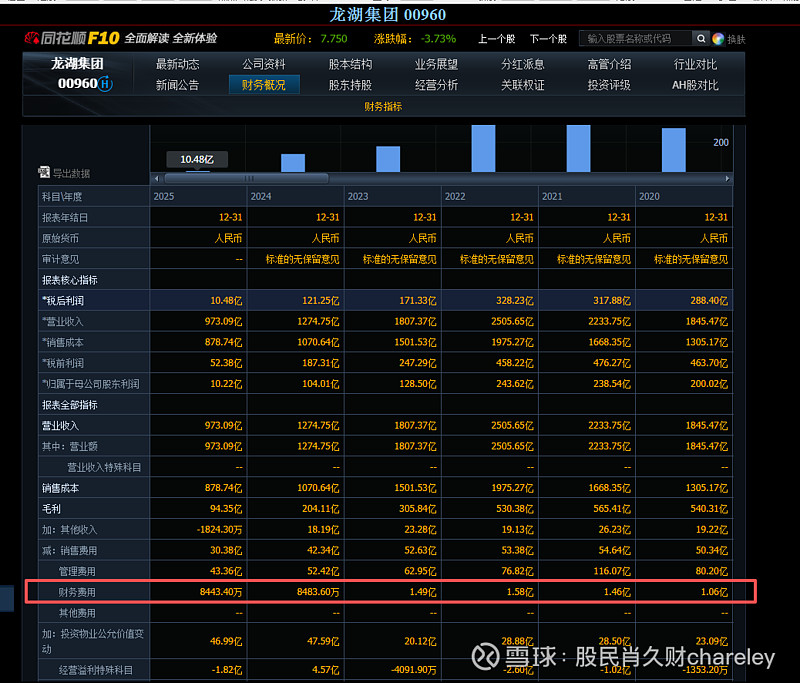Viewport: 800px width, 683px height.
Task: Click the 2021 chart bar
Action: [579, 148]
